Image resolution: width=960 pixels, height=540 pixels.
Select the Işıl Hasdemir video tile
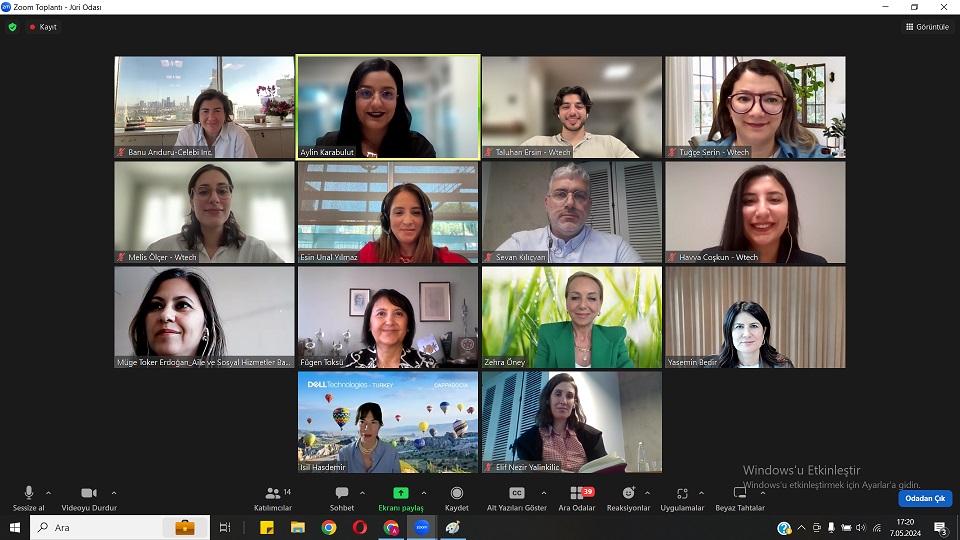coord(388,422)
